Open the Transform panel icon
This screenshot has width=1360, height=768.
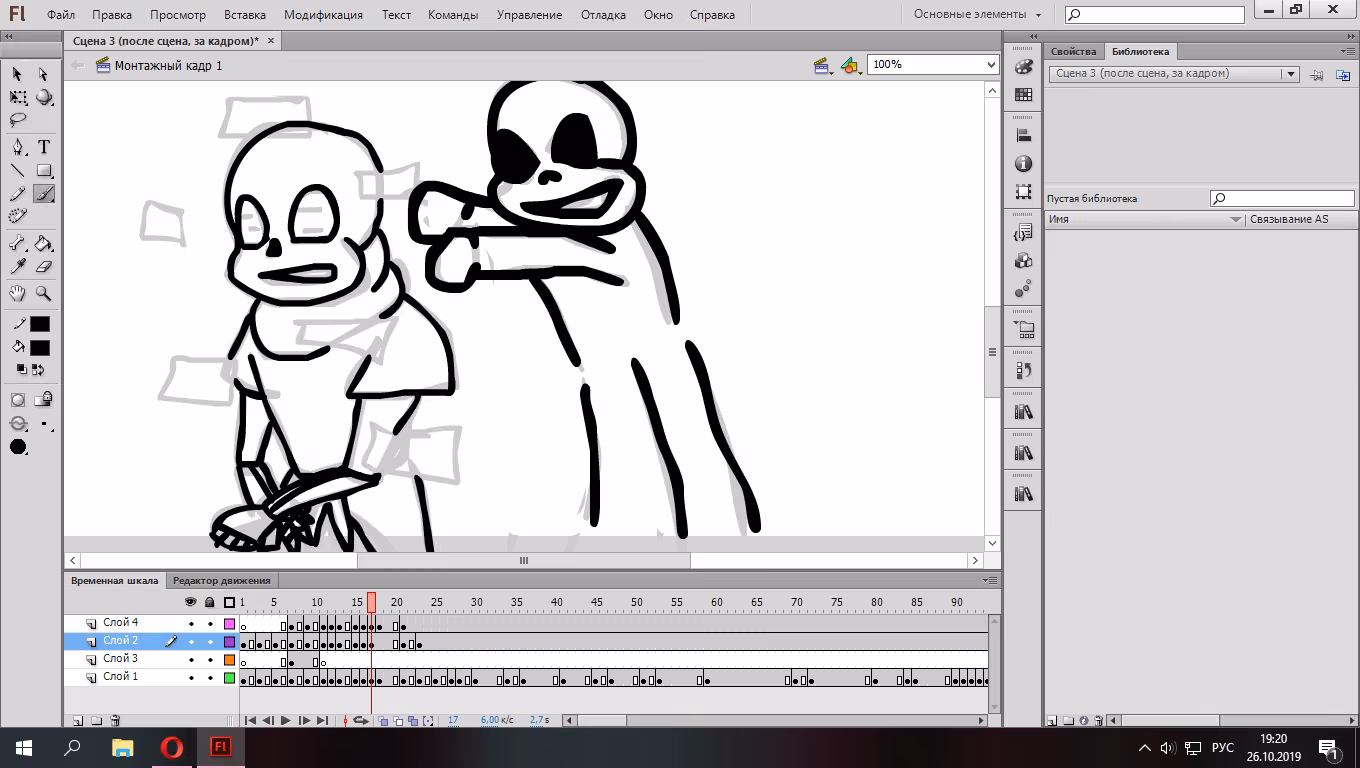1023,191
